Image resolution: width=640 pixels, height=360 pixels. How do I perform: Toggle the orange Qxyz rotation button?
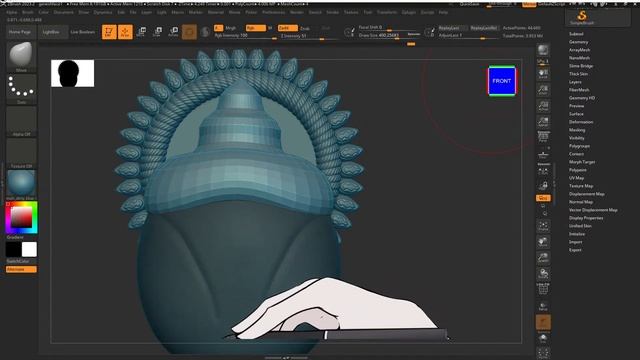[x=543, y=198]
